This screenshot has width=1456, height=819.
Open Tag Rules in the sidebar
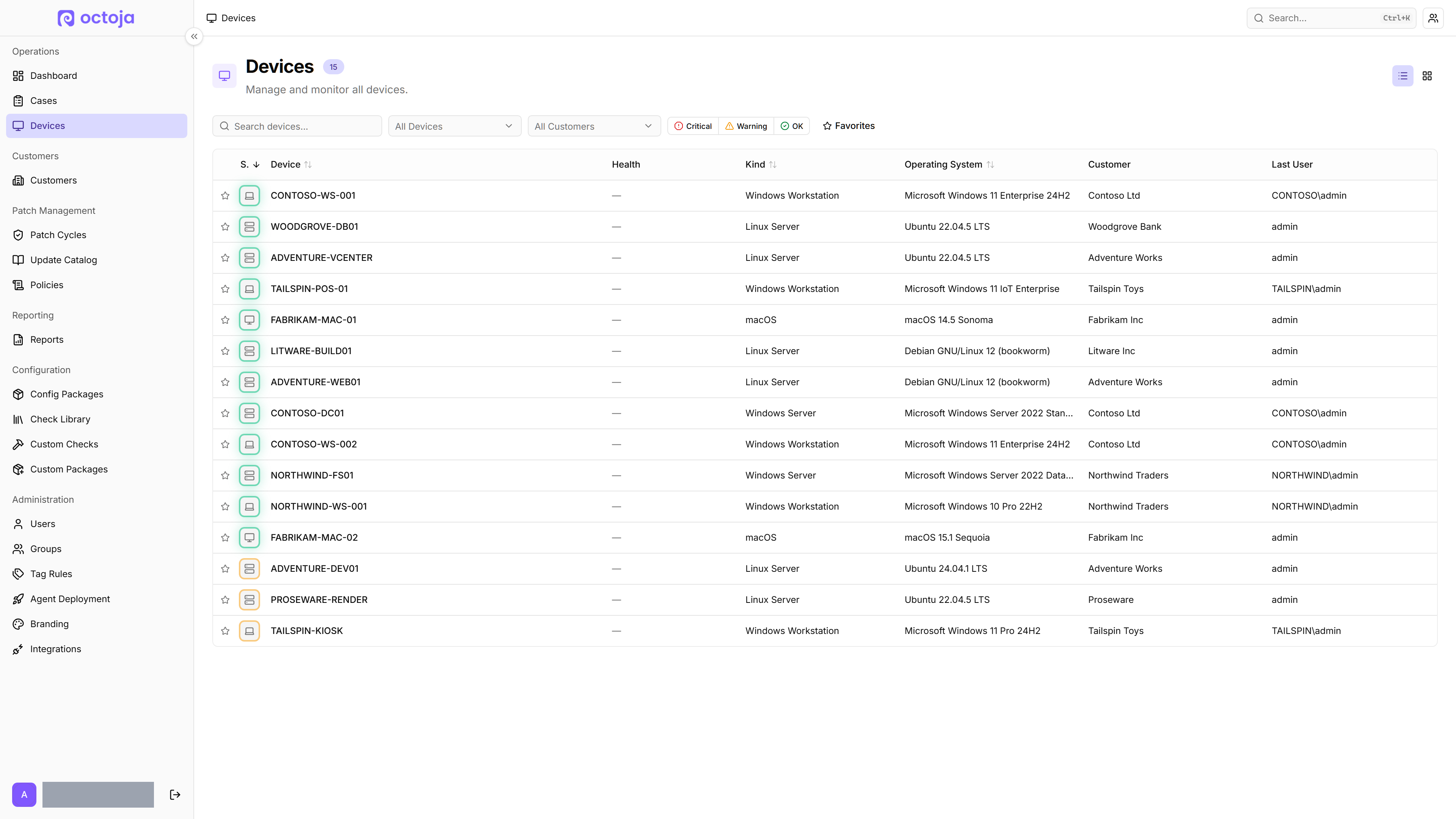coord(97,574)
